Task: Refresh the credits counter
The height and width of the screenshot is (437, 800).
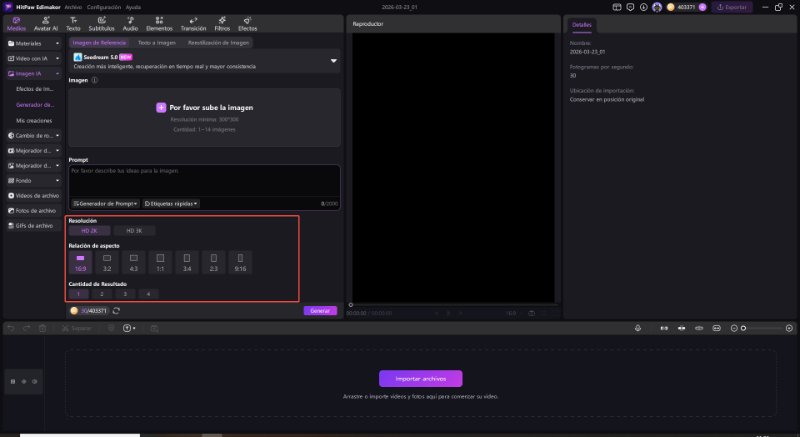Action: click(x=116, y=311)
